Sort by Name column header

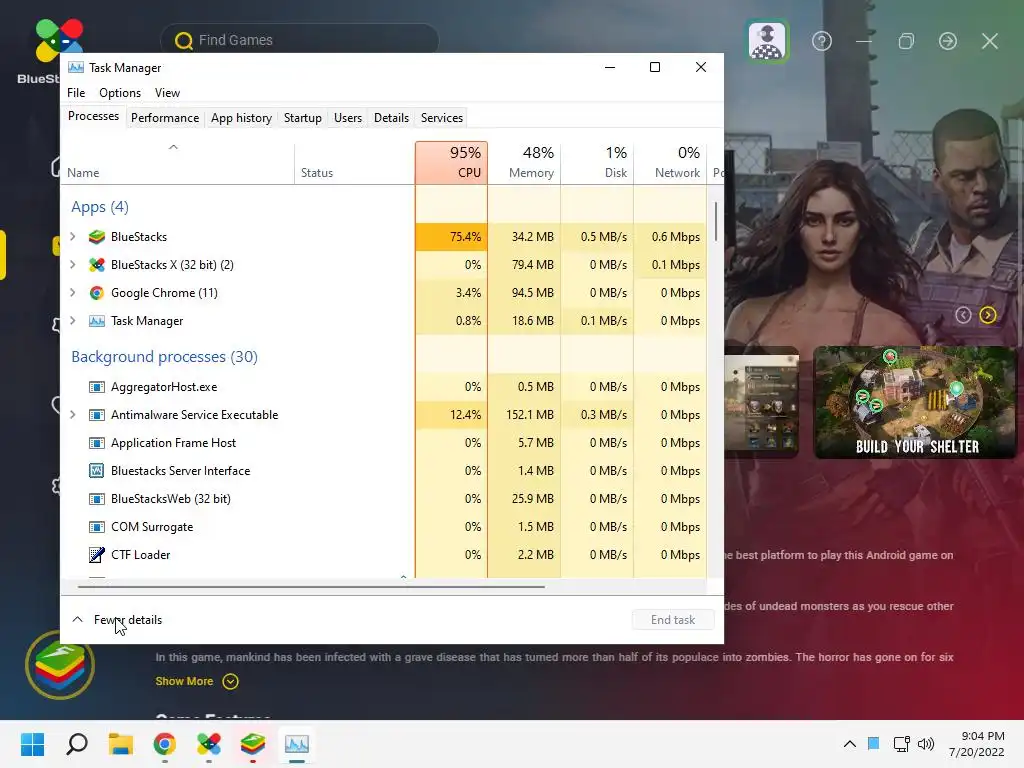tap(177, 163)
